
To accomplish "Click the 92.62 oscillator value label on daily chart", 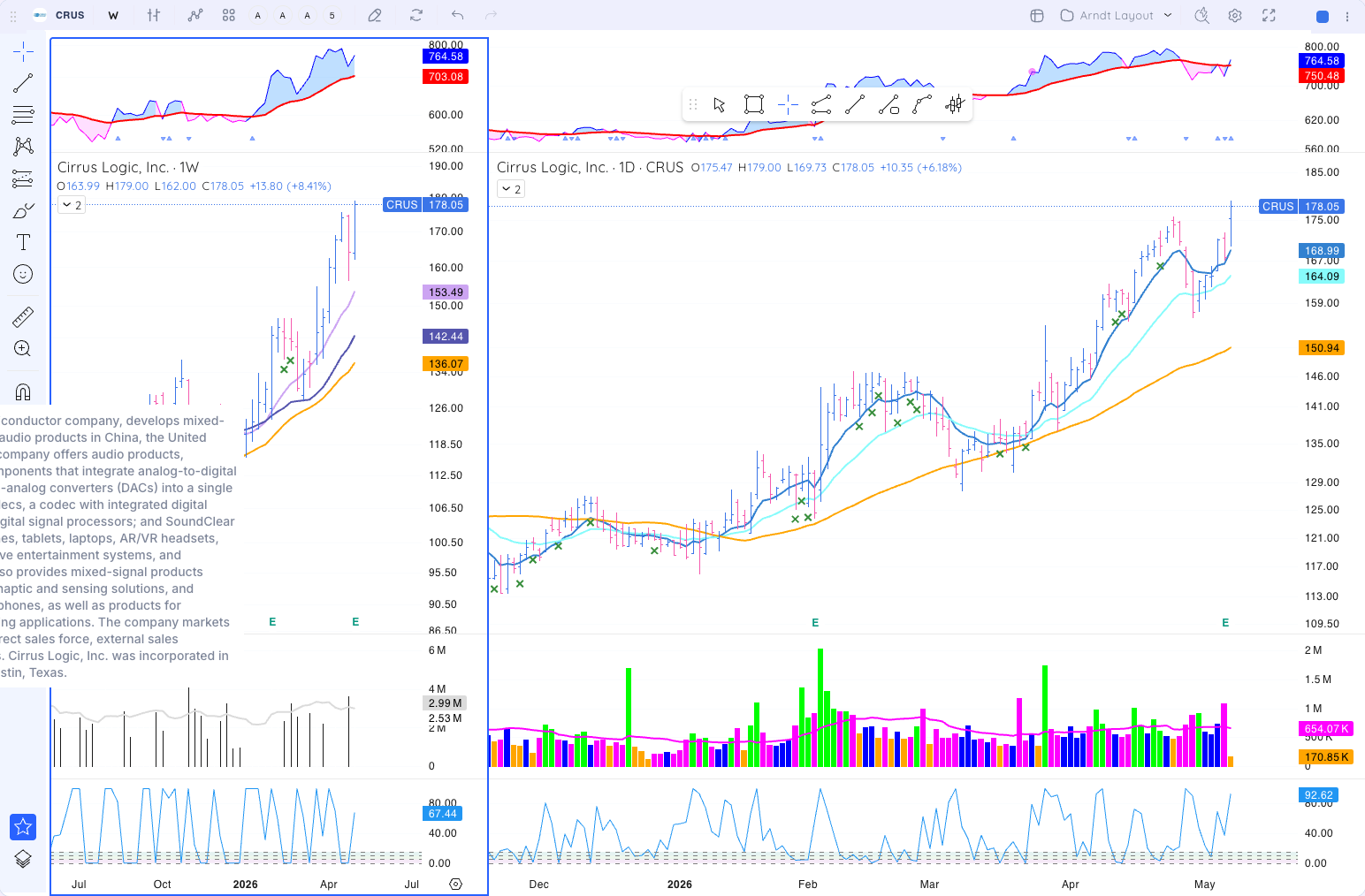I will click(x=1319, y=794).
